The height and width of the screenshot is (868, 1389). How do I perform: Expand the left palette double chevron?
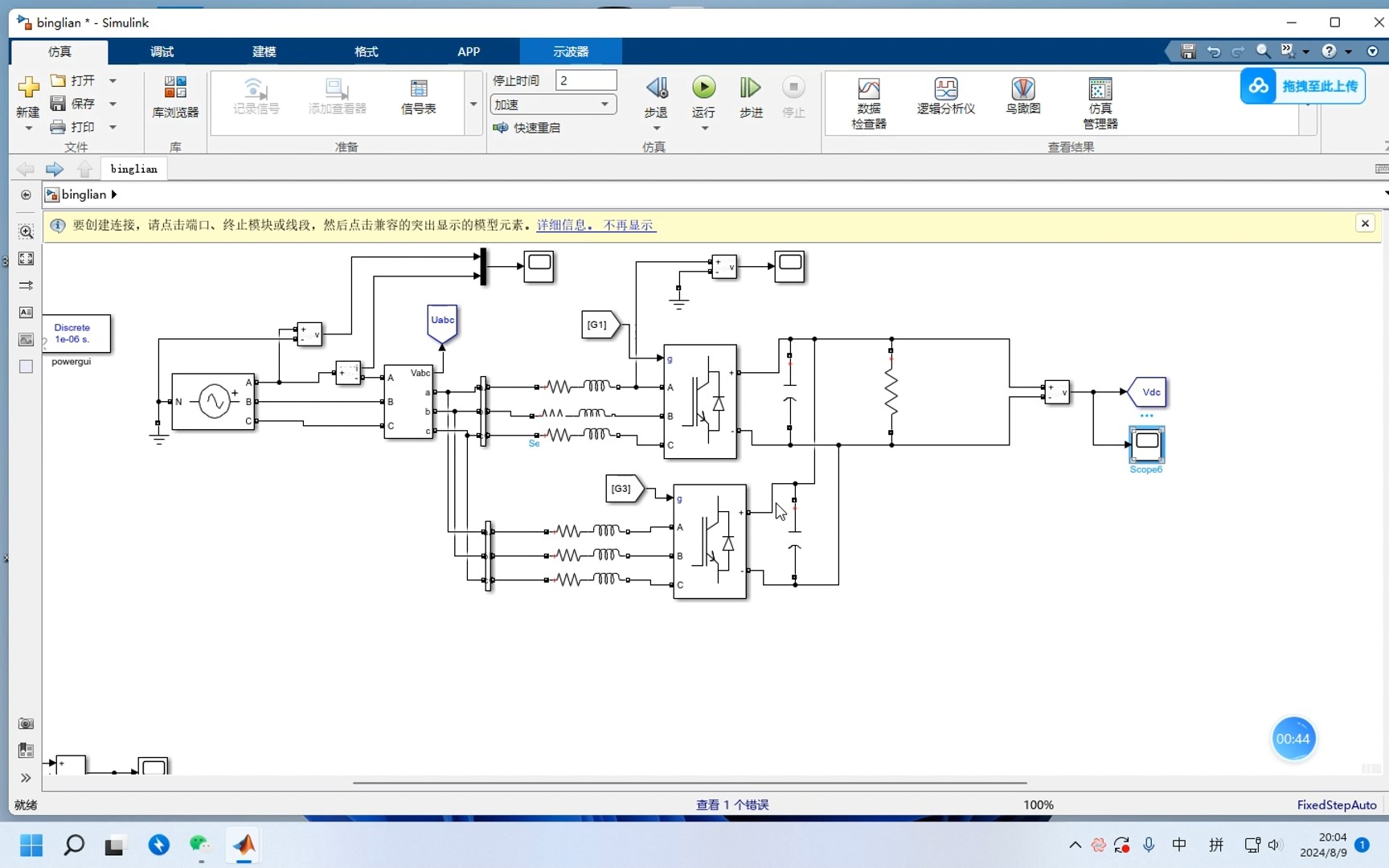[26, 778]
